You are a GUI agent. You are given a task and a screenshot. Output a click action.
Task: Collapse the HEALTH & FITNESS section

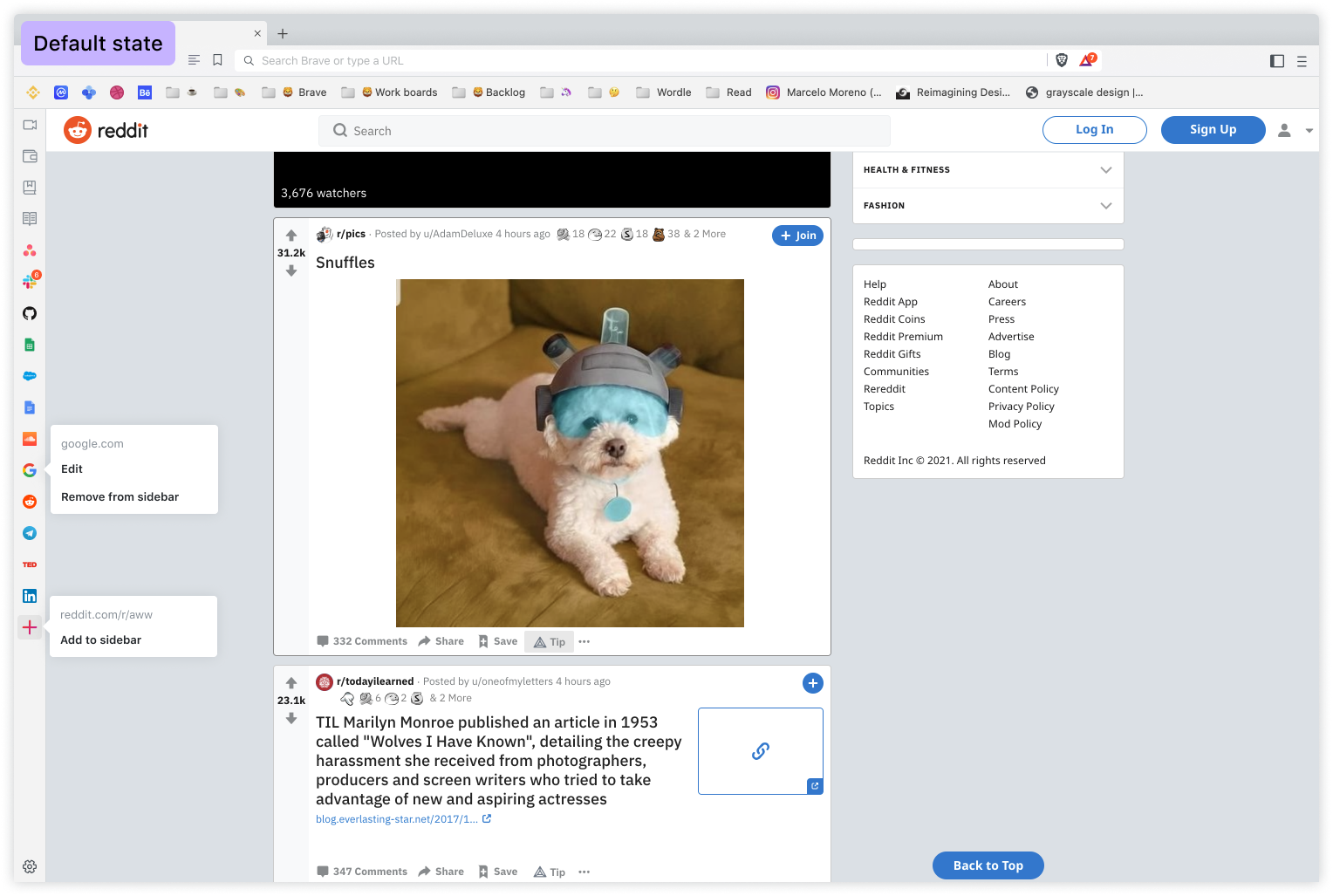coord(1106,169)
